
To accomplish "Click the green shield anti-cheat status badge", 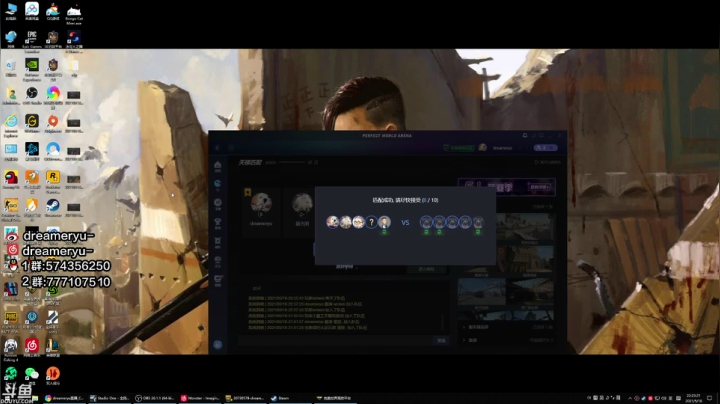I will click(x=458, y=148).
